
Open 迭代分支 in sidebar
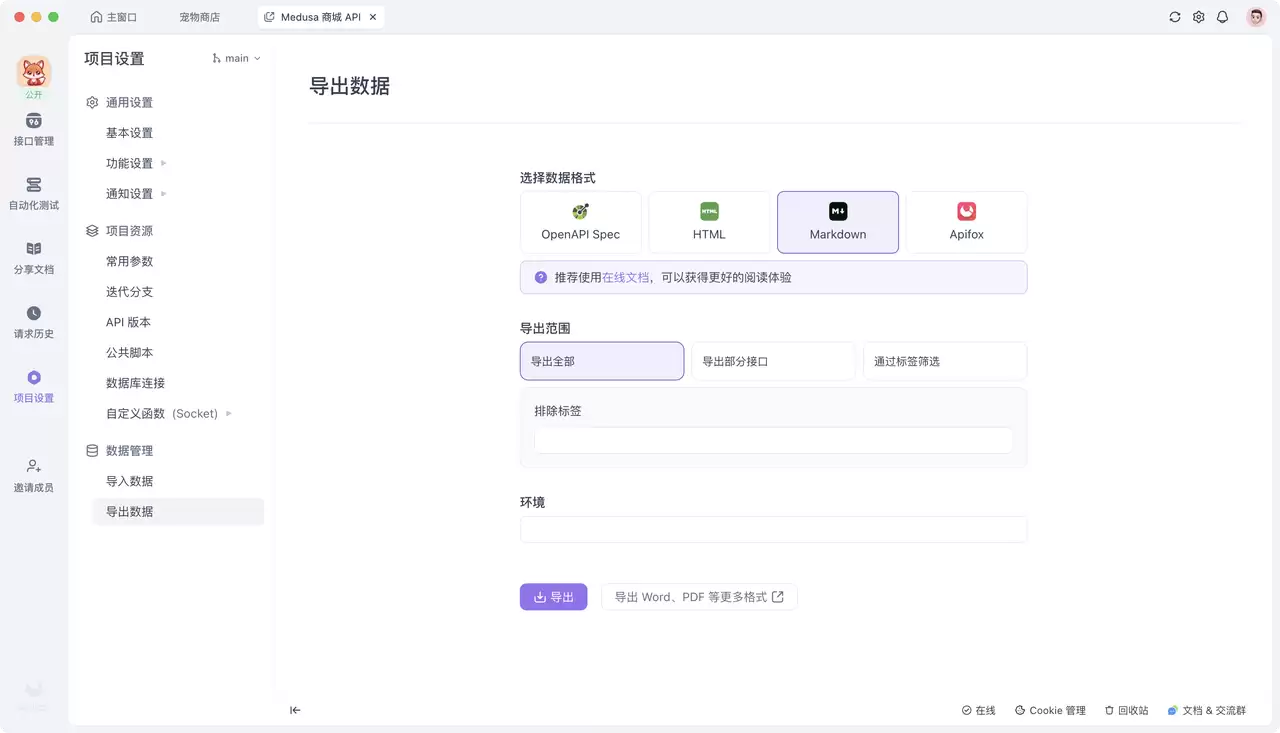coord(129,292)
